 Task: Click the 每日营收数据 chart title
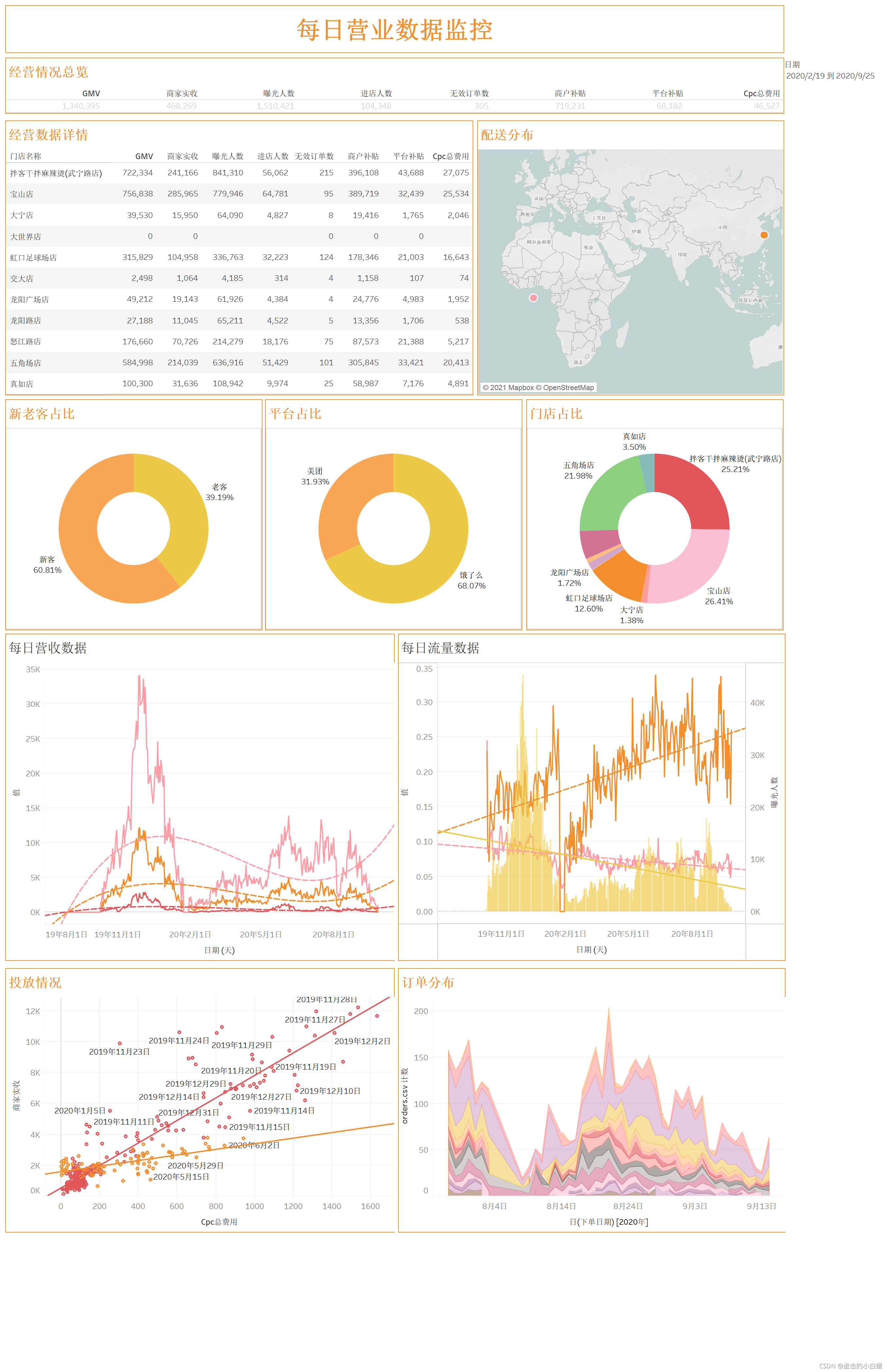(x=48, y=648)
